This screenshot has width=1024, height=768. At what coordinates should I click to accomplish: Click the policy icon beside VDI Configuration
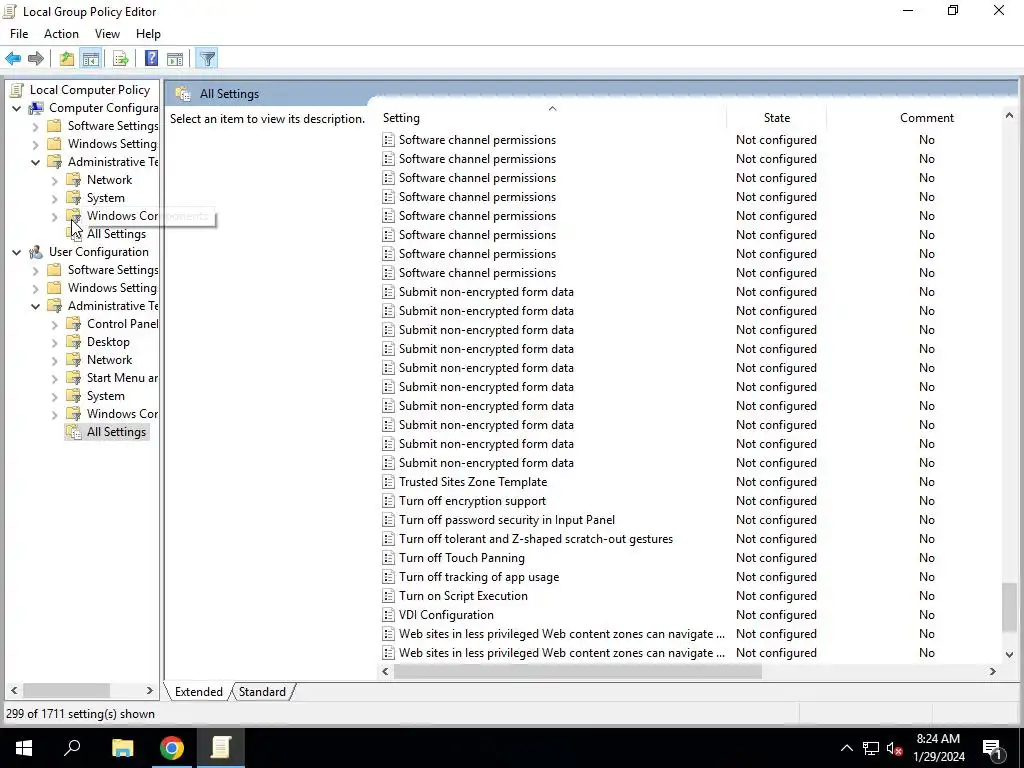coord(388,615)
